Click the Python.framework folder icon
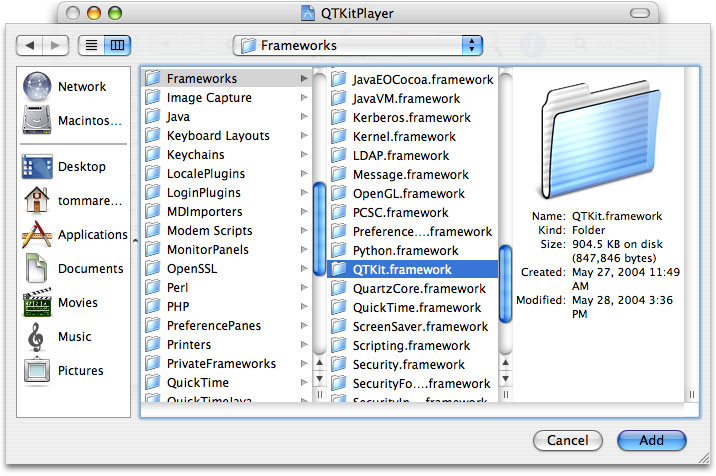Screen dimensions: 716x476 339,250
